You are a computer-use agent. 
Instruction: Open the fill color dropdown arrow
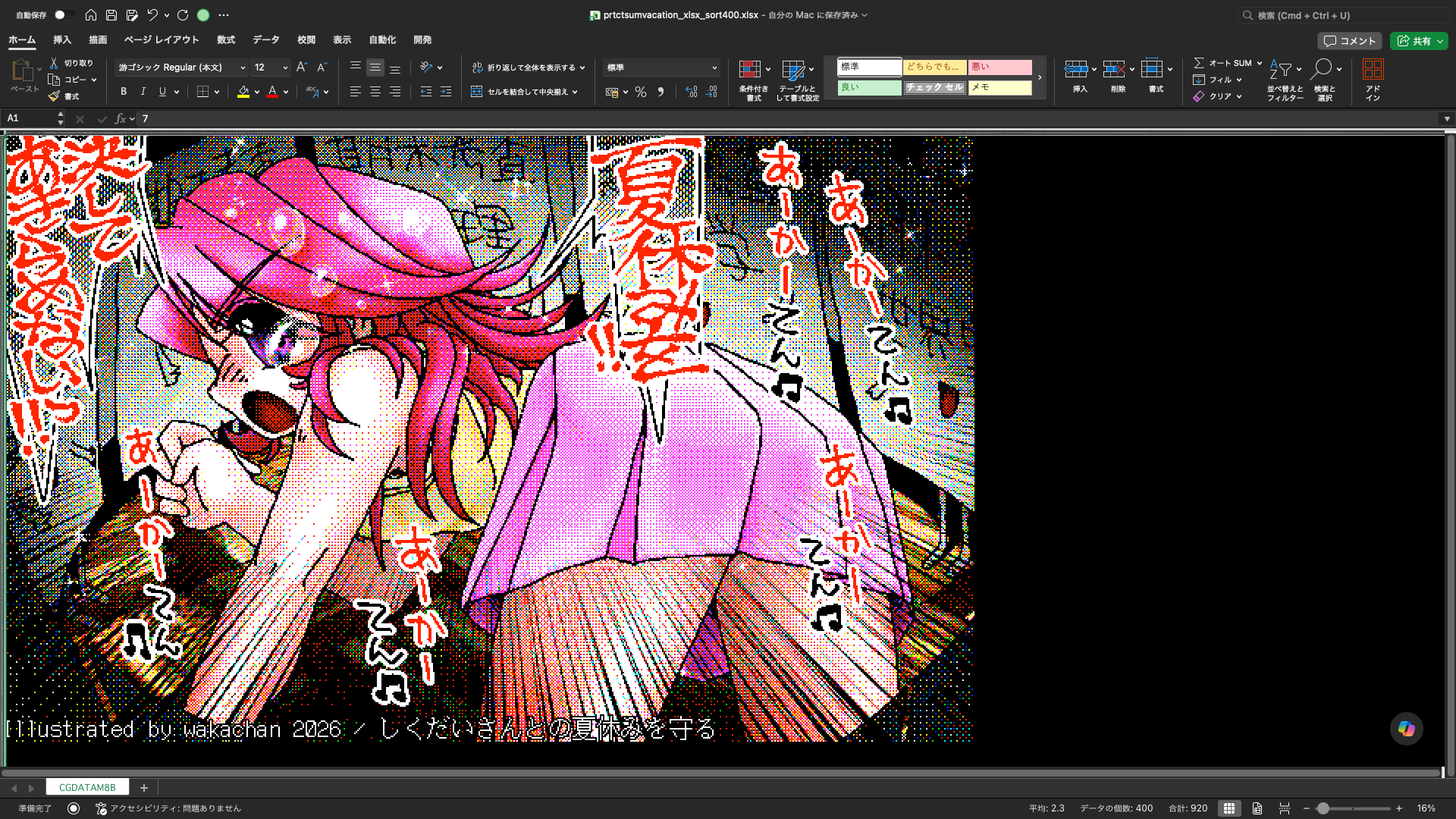point(257,92)
